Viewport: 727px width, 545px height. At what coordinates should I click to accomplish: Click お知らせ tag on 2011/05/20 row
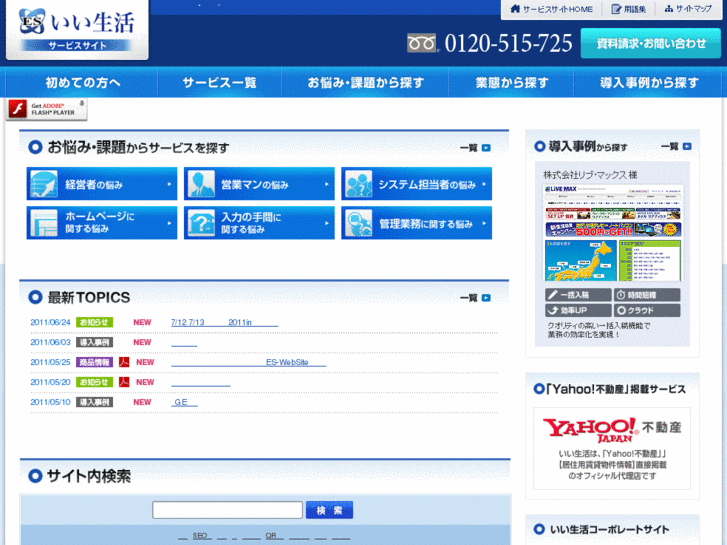tap(95, 382)
